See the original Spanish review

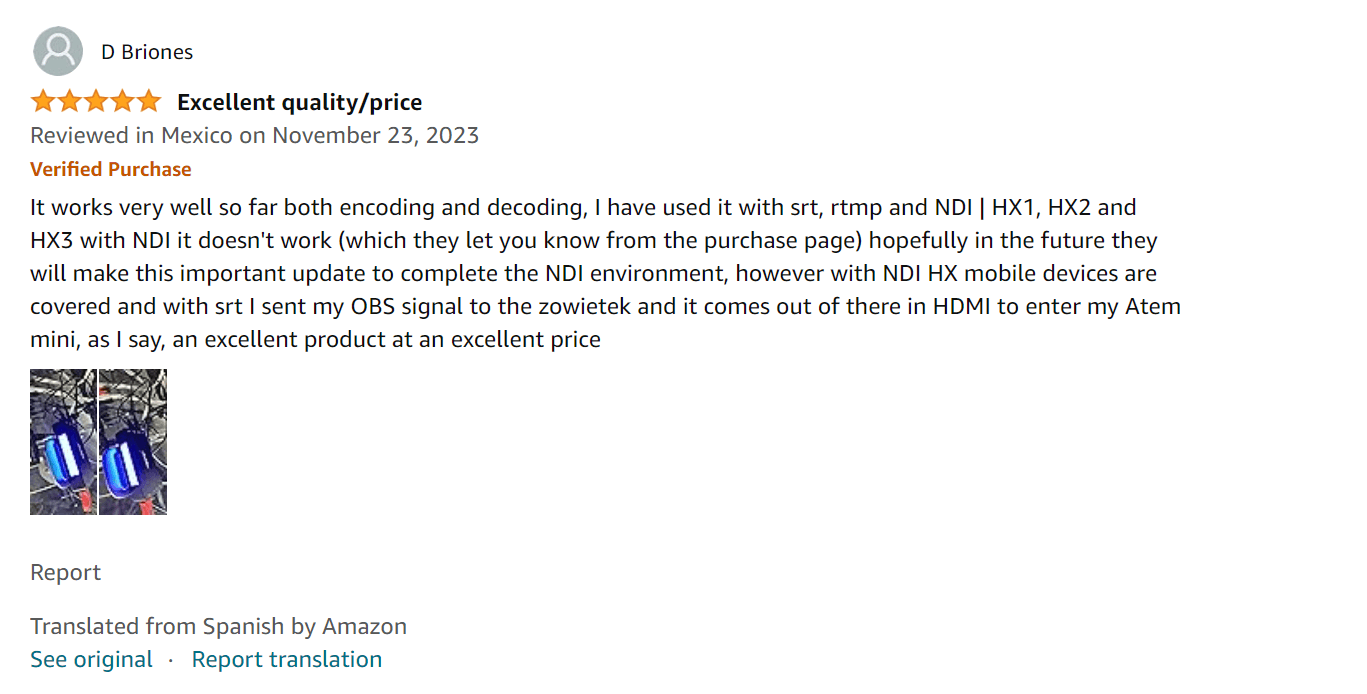[x=91, y=660]
